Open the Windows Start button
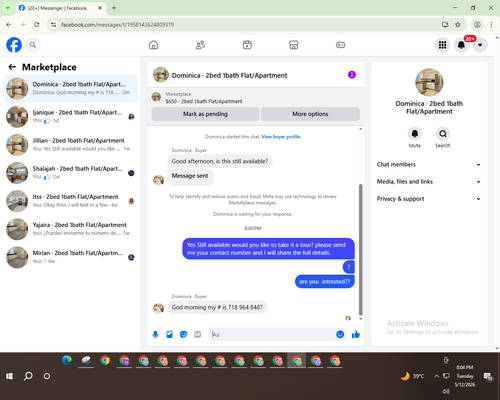The height and width of the screenshot is (400, 500). (x=9, y=376)
